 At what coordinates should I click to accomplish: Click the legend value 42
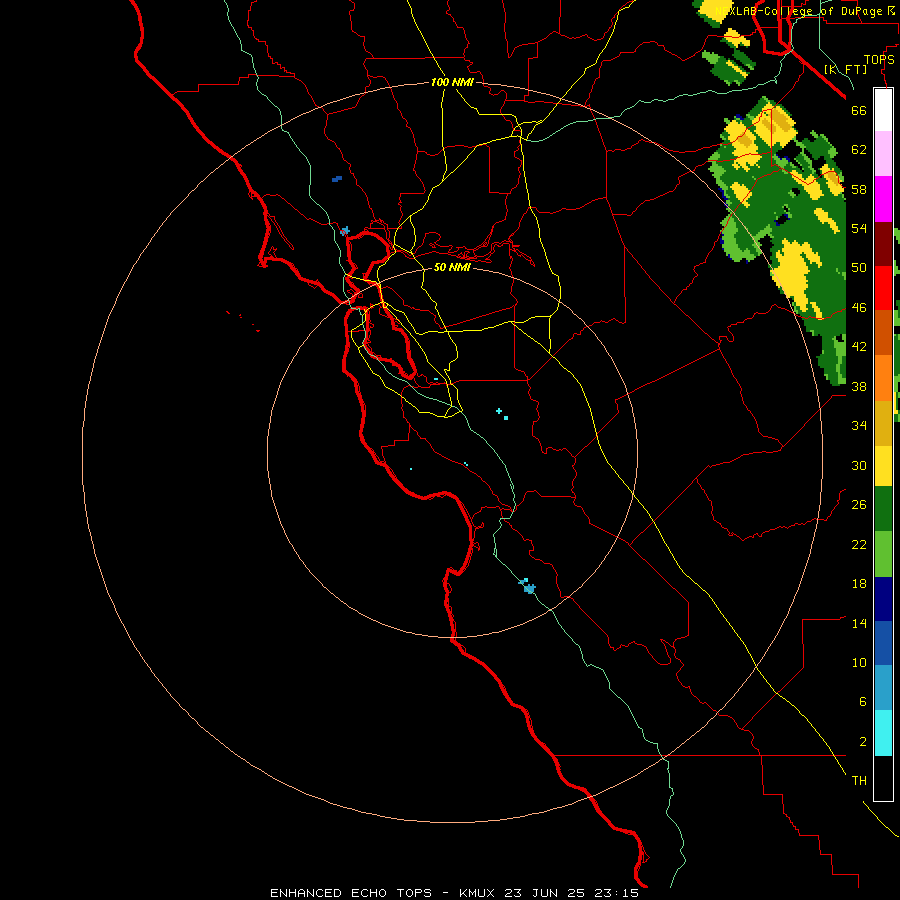(x=859, y=347)
